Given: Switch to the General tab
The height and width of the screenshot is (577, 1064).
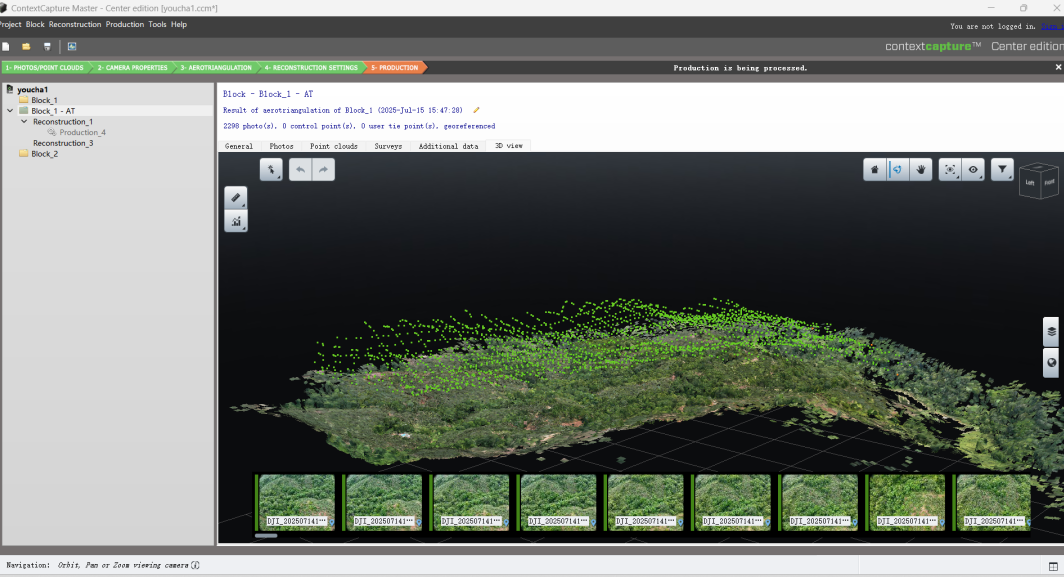Looking at the screenshot, I should [x=239, y=146].
